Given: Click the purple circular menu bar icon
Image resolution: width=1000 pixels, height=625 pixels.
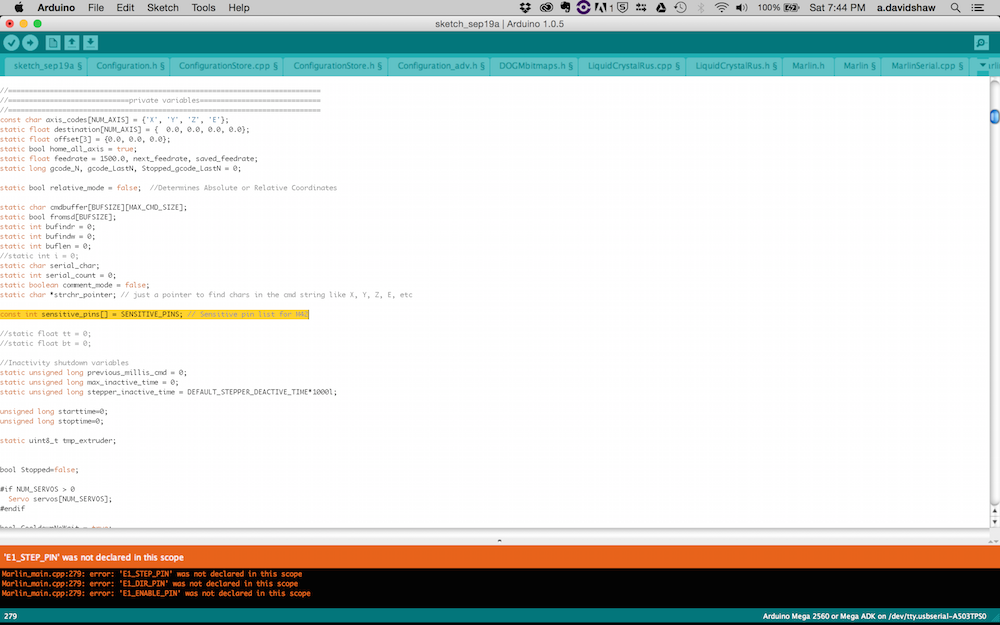Looking at the screenshot, I should [x=584, y=8].
